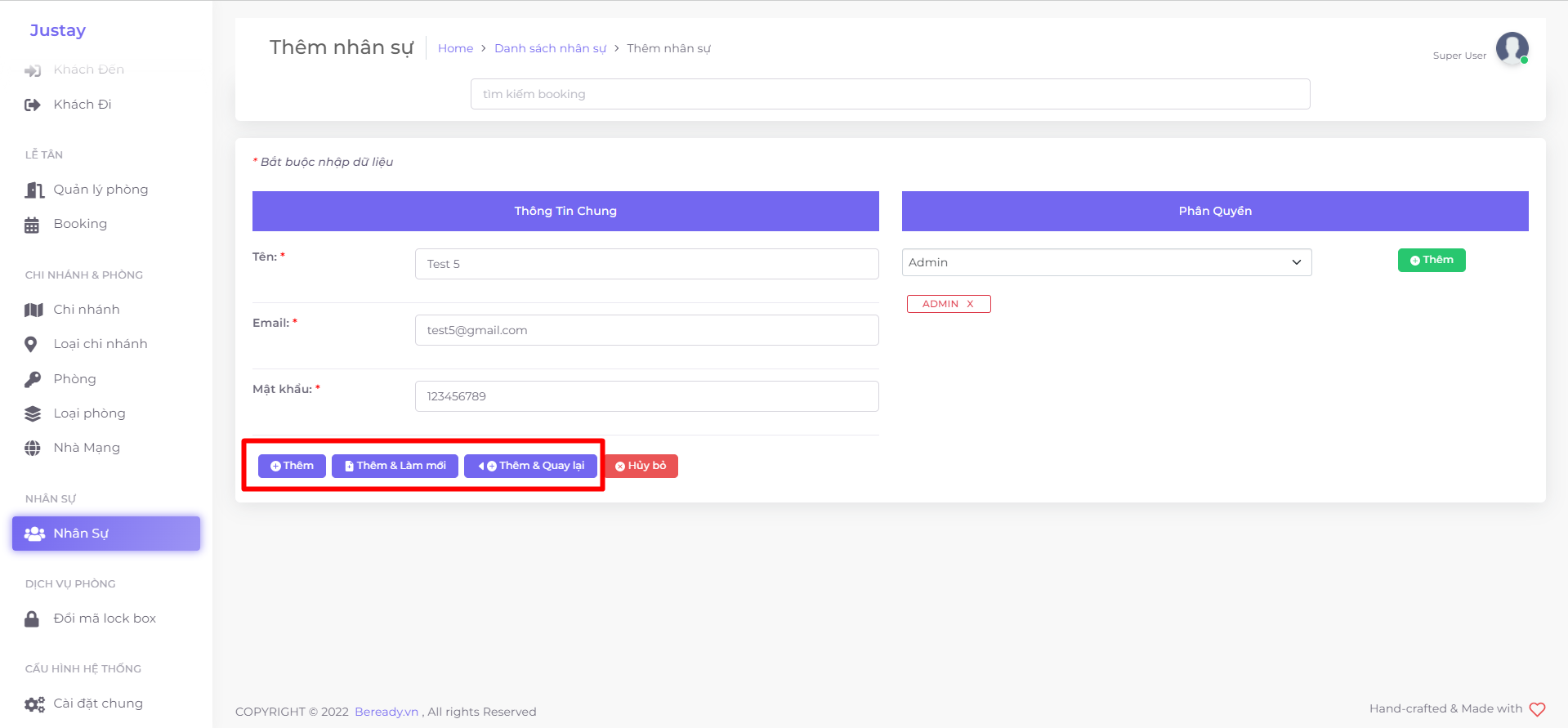The image size is (1568, 728).
Task: Click the Chi nhánh map icon
Action: tap(34, 310)
